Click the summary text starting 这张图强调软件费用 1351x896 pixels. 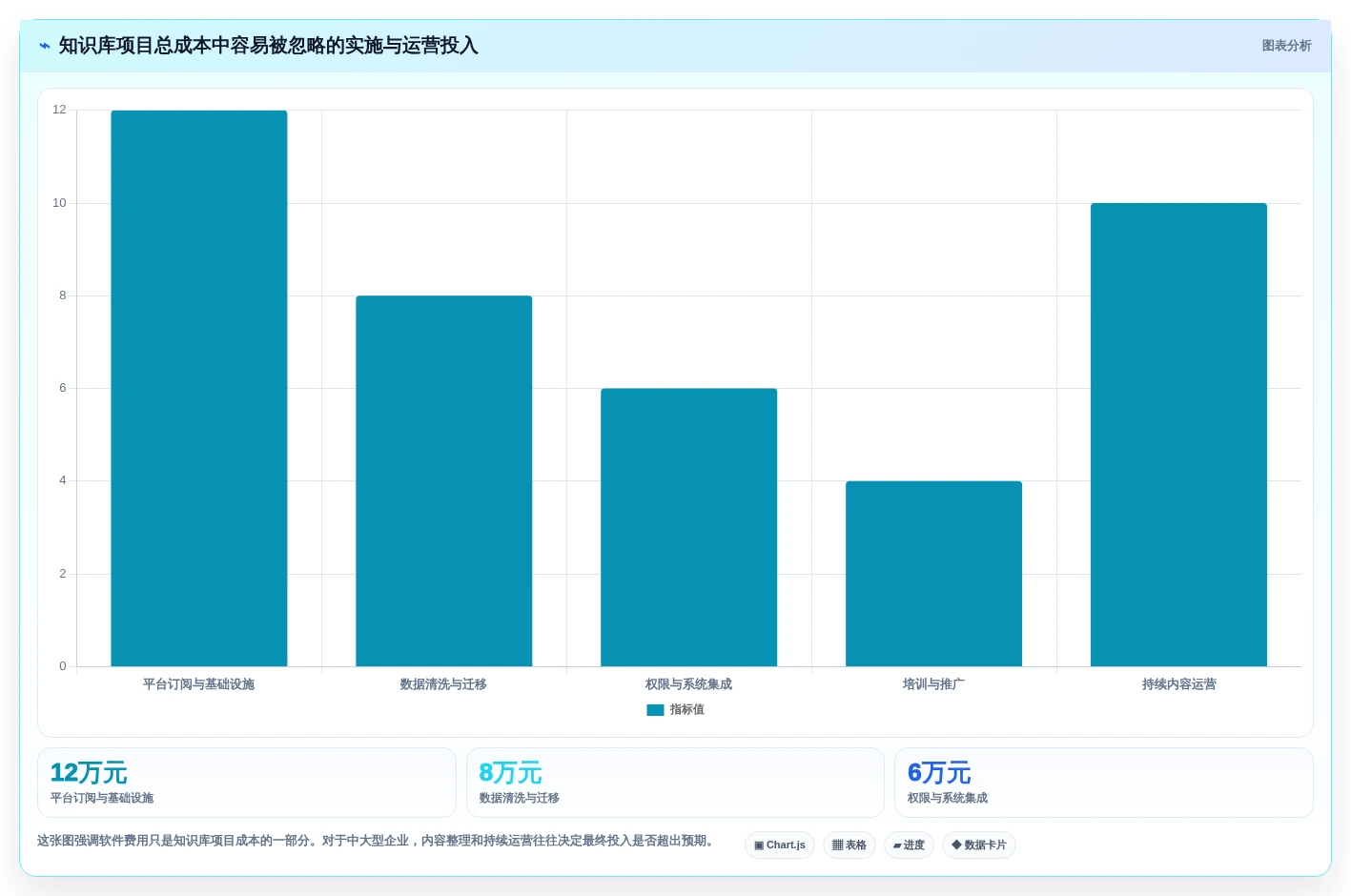[x=378, y=841]
